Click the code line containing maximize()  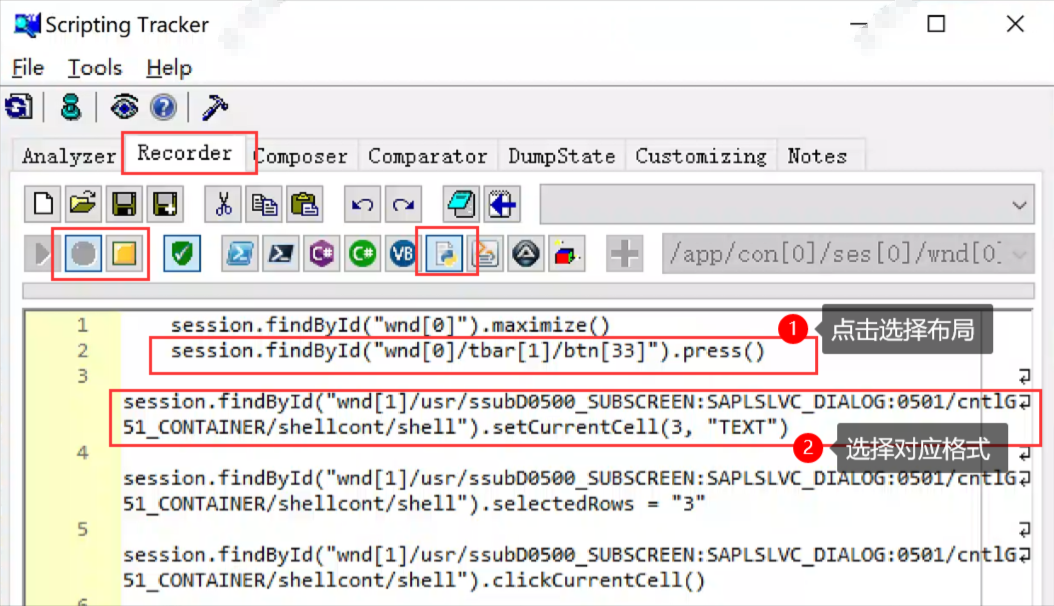(x=390, y=325)
